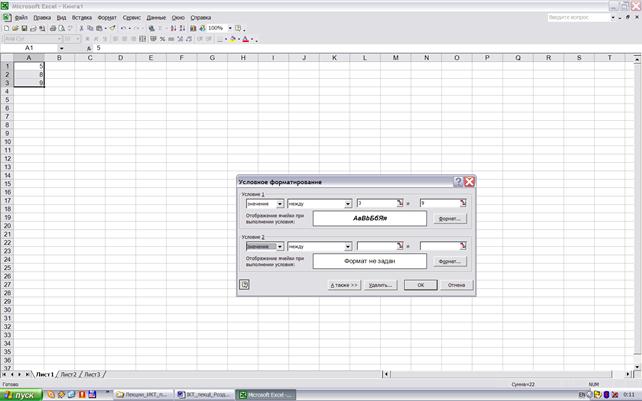Click the yellow fill color swatch icon
The height and width of the screenshot is (401, 642).
click(233, 39)
